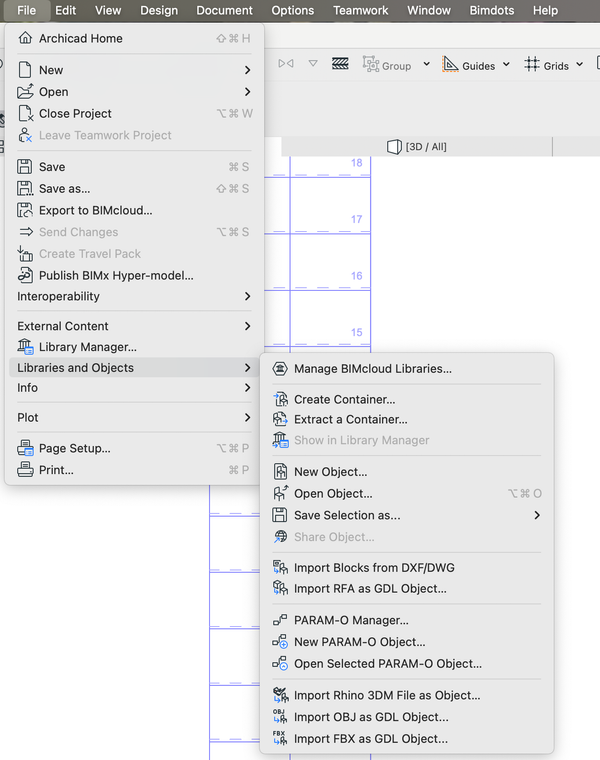Expand the Open submenu arrow
The height and width of the screenshot is (760, 600).
click(x=248, y=91)
